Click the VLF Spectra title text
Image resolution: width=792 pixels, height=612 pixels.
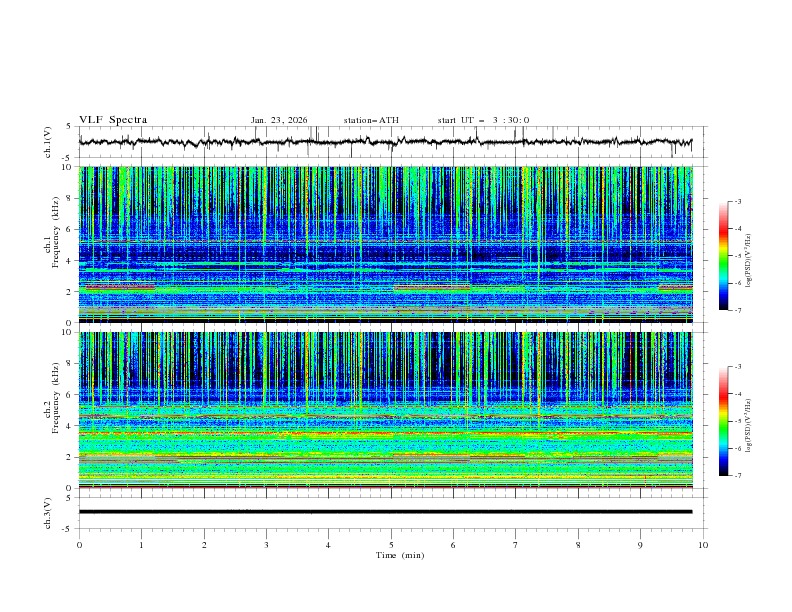click(113, 120)
